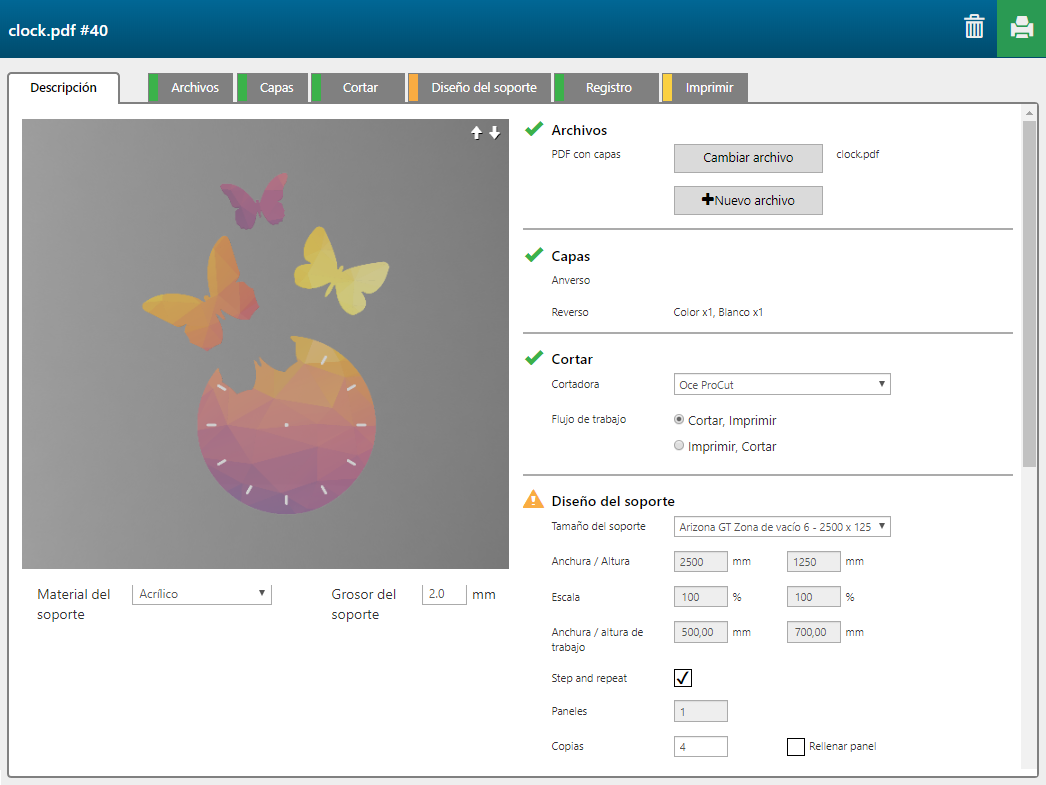
Task: Expand the Tamaño del soporte dropdown
Action: (781, 527)
